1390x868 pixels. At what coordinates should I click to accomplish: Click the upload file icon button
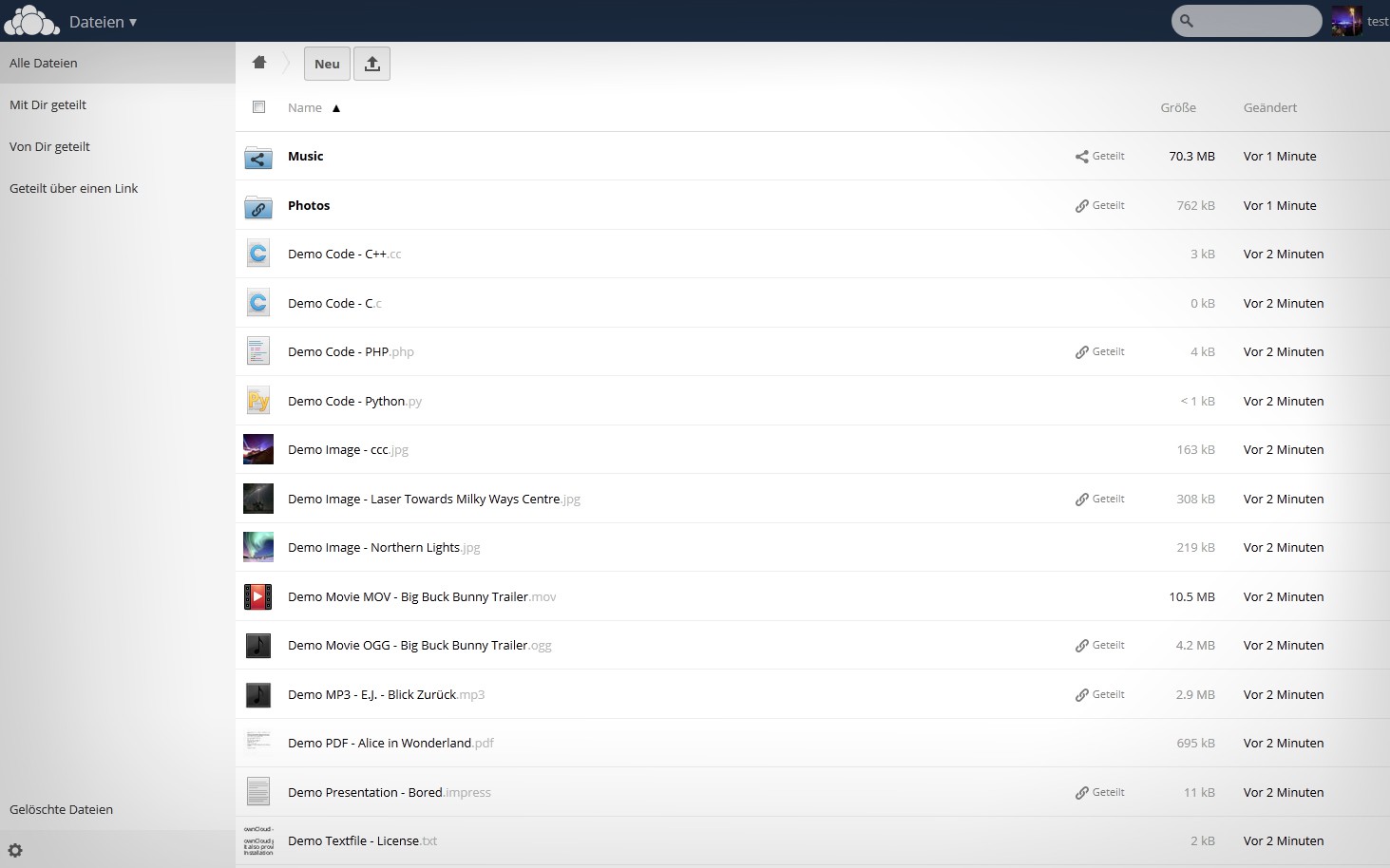(x=371, y=64)
